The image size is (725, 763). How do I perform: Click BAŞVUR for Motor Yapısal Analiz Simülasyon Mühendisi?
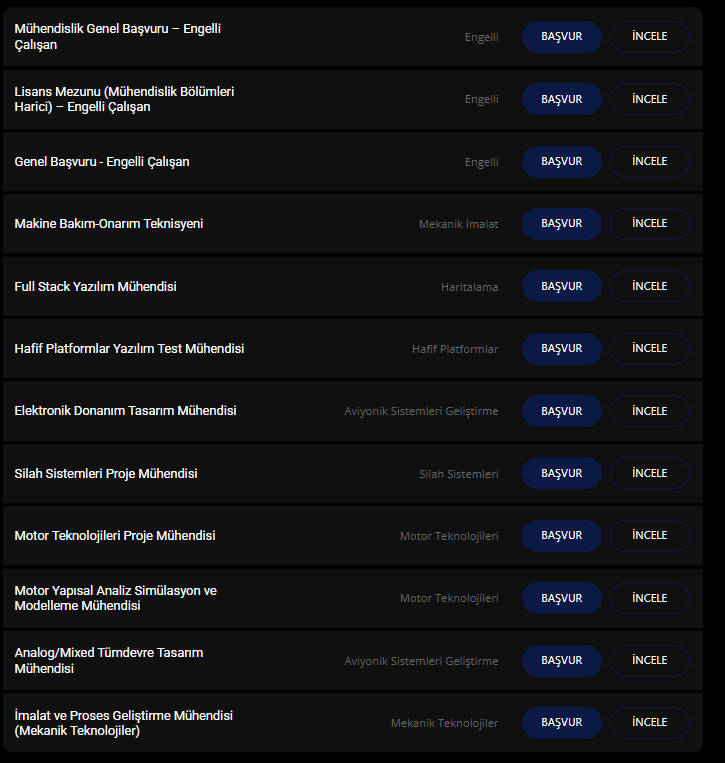561,598
